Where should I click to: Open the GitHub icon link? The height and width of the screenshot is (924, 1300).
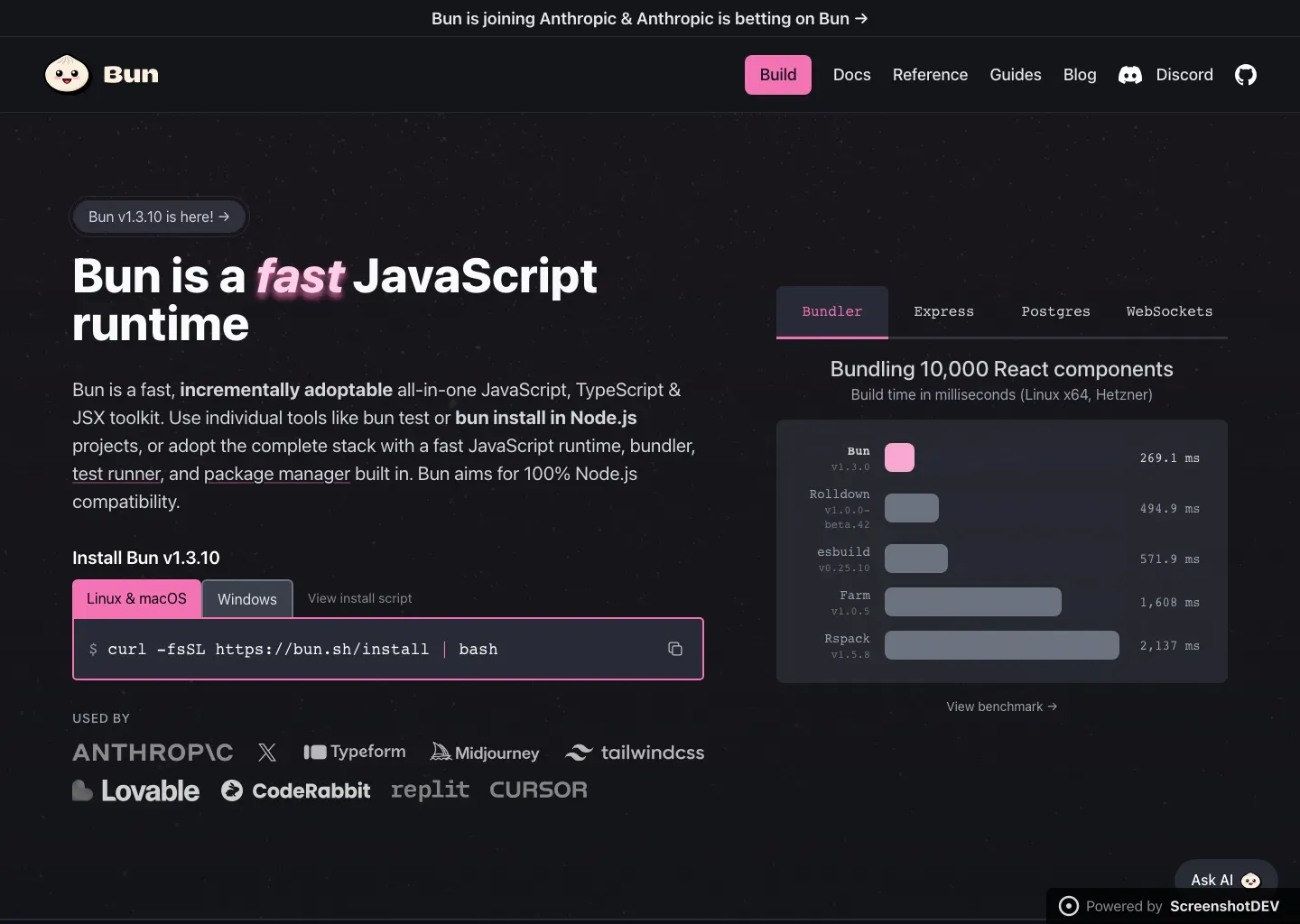pyautogui.click(x=1246, y=75)
